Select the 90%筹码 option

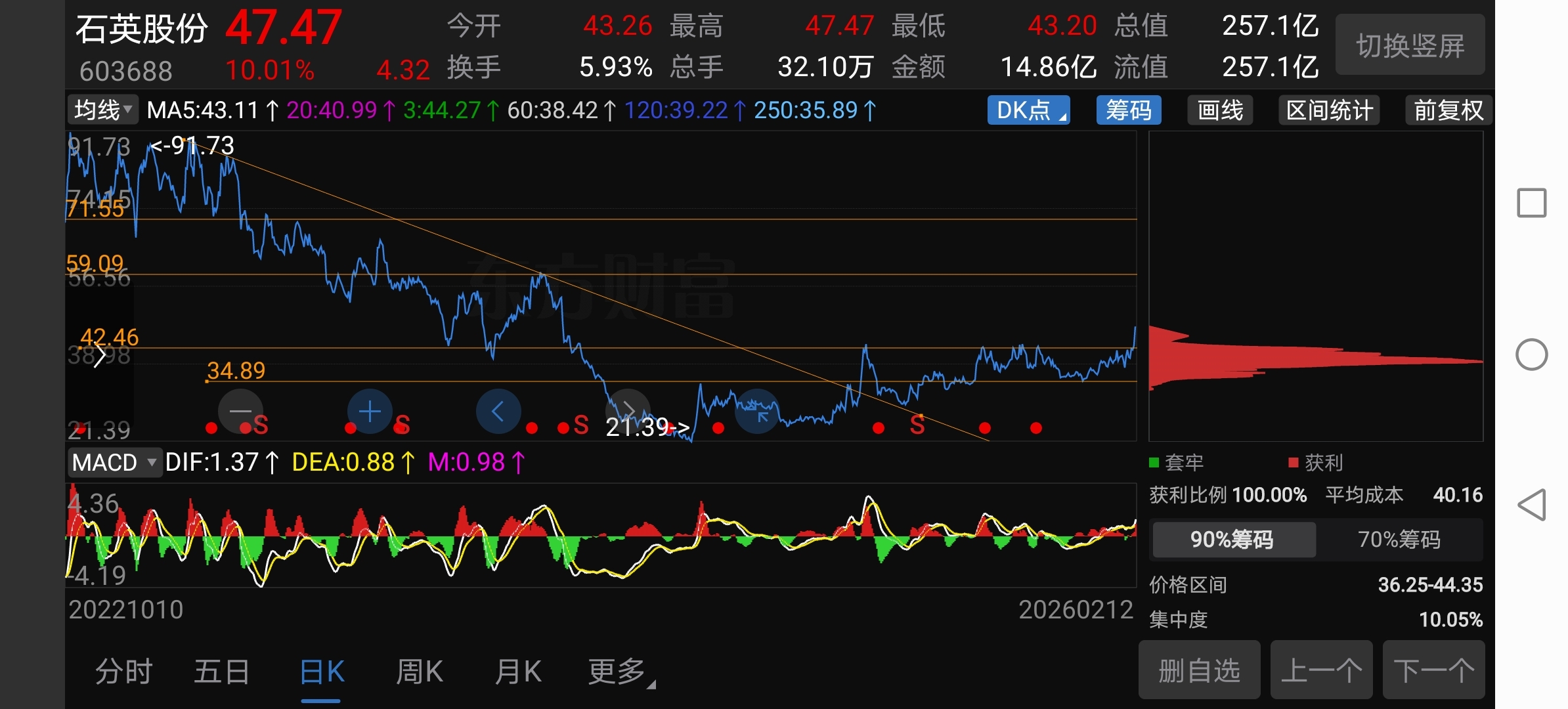tap(1232, 540)
